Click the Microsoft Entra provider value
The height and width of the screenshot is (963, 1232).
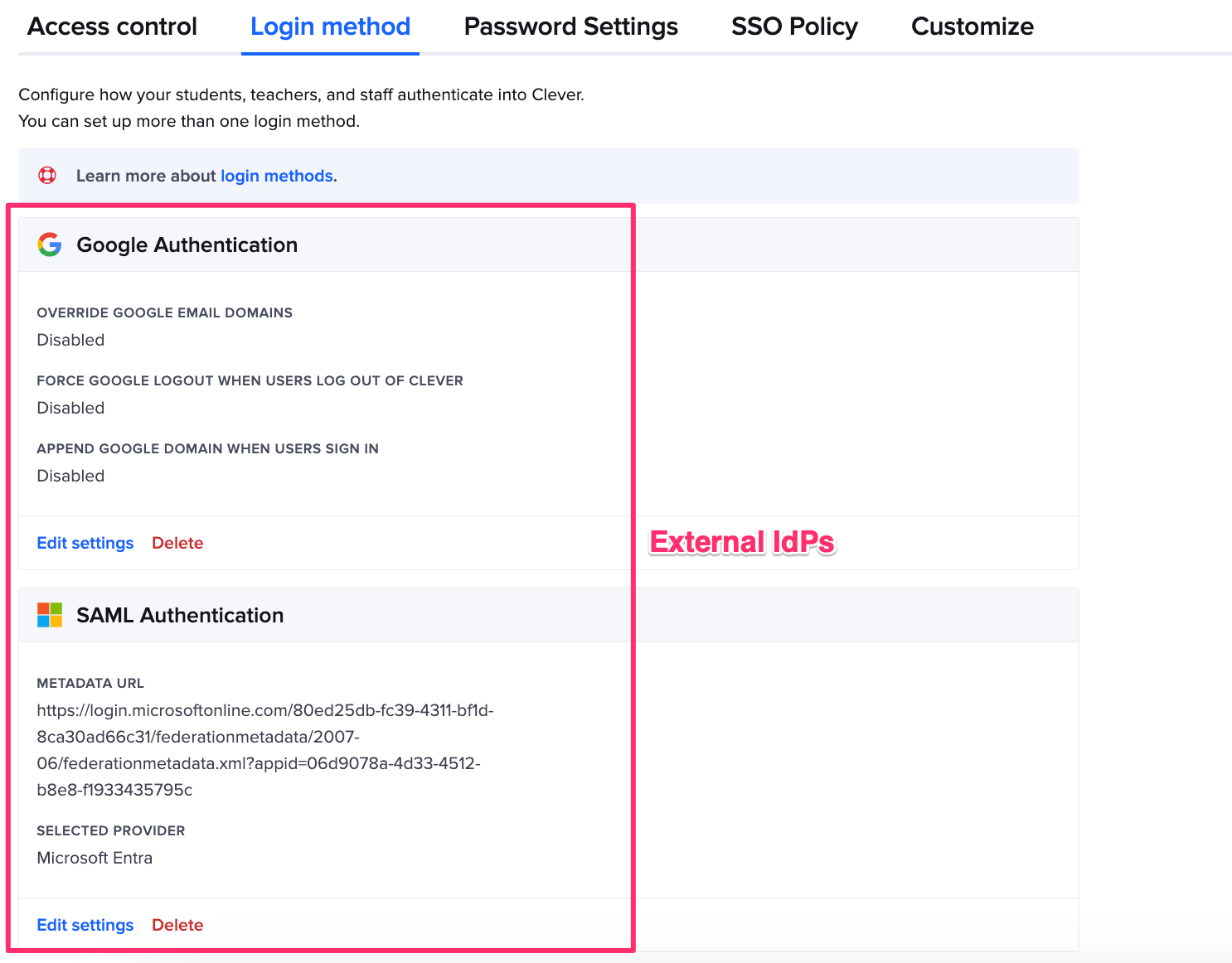(95, 858)
